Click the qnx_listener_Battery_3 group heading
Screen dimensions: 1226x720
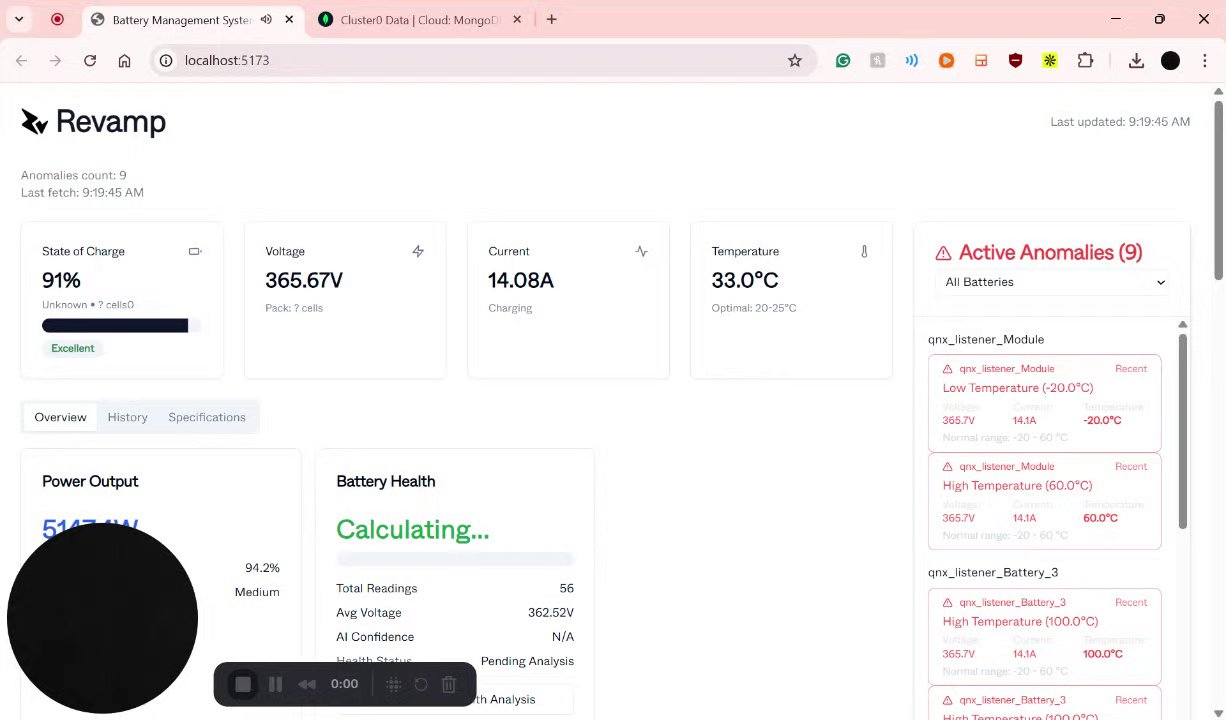[993, 573]
